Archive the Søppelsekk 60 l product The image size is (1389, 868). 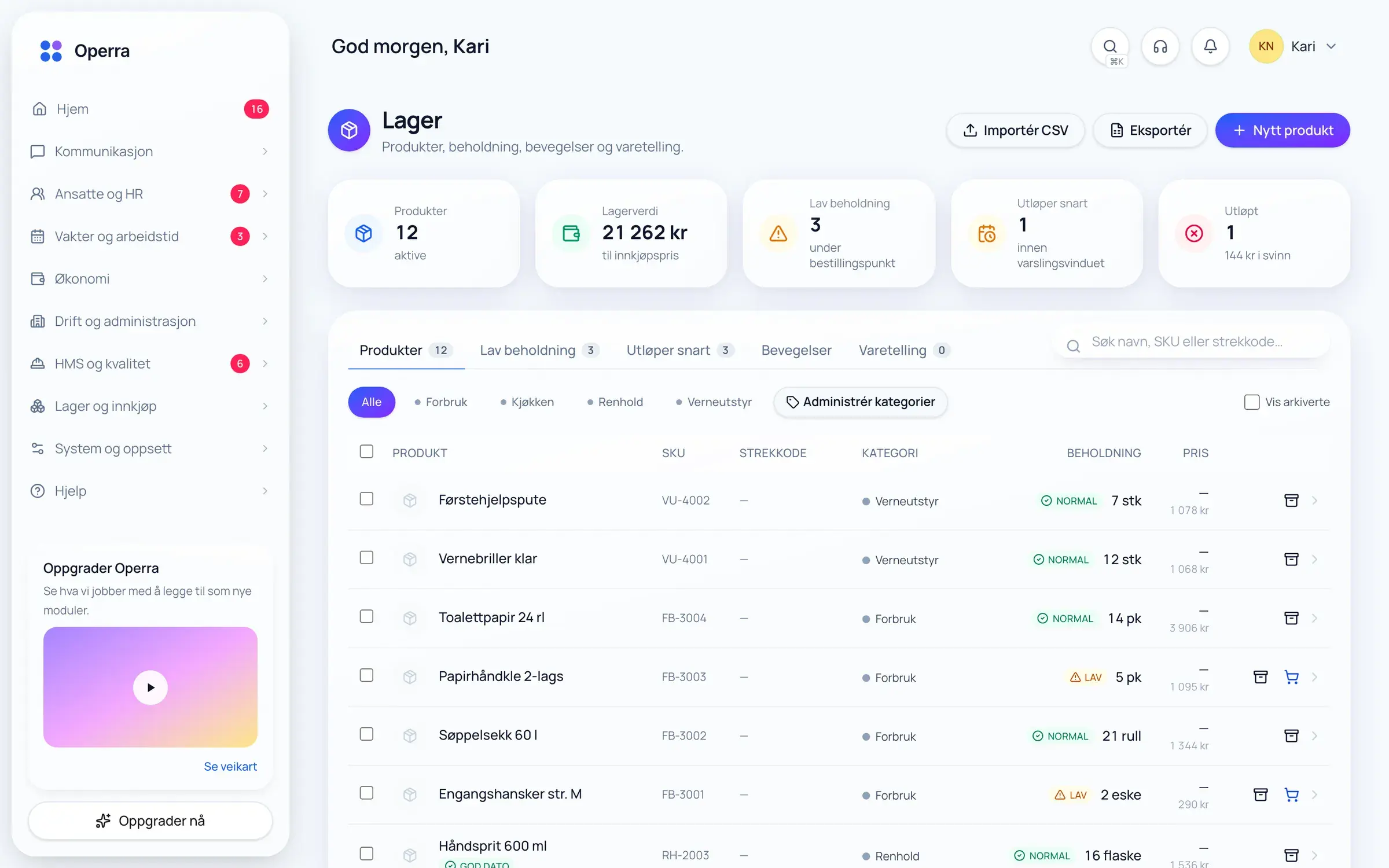click(1291, 736)
